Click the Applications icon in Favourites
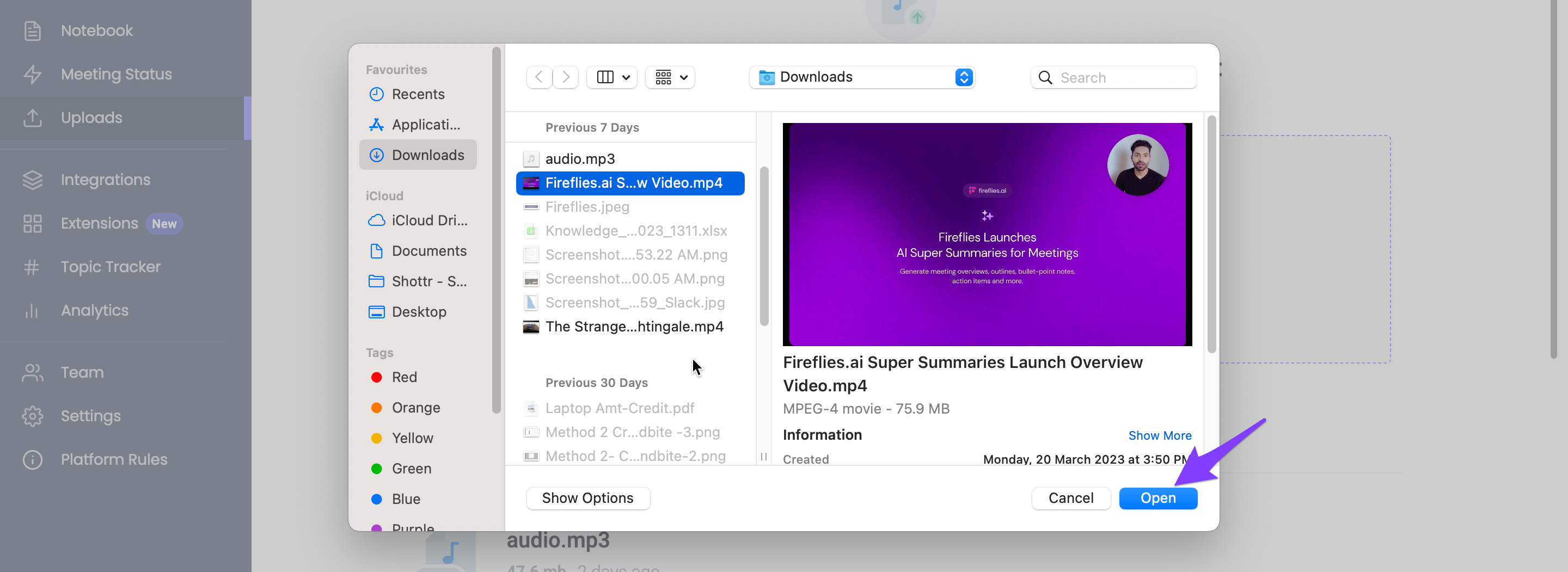 tap(377, 125)
